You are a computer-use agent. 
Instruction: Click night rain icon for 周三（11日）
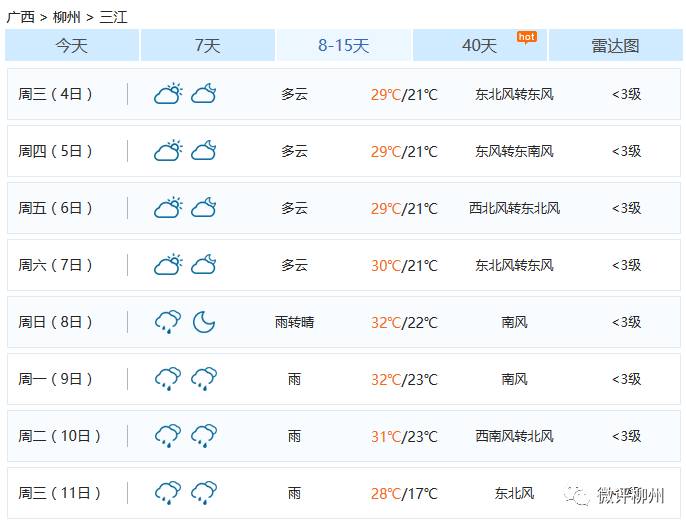204,493
